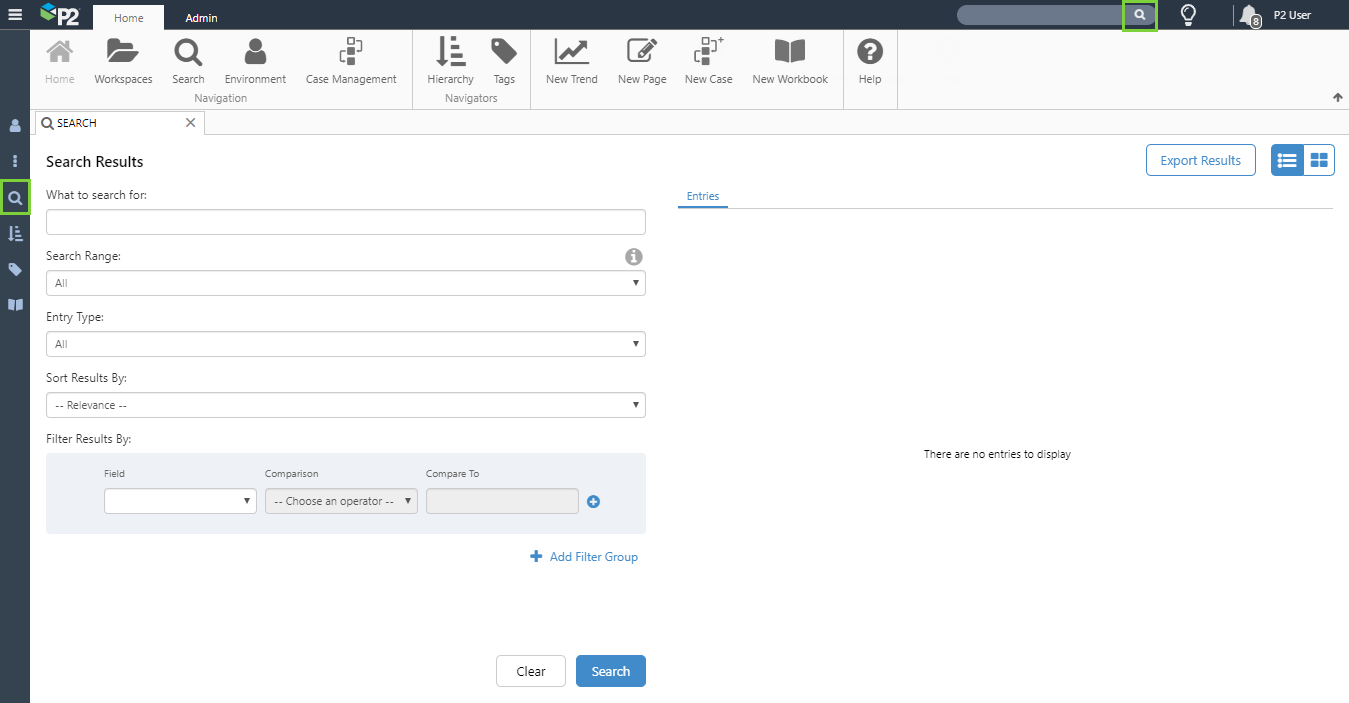Open the lightbulb tips icon
Viewport: 1349px width, 703px height.
pyautogui.click(x=1188, y=15)
